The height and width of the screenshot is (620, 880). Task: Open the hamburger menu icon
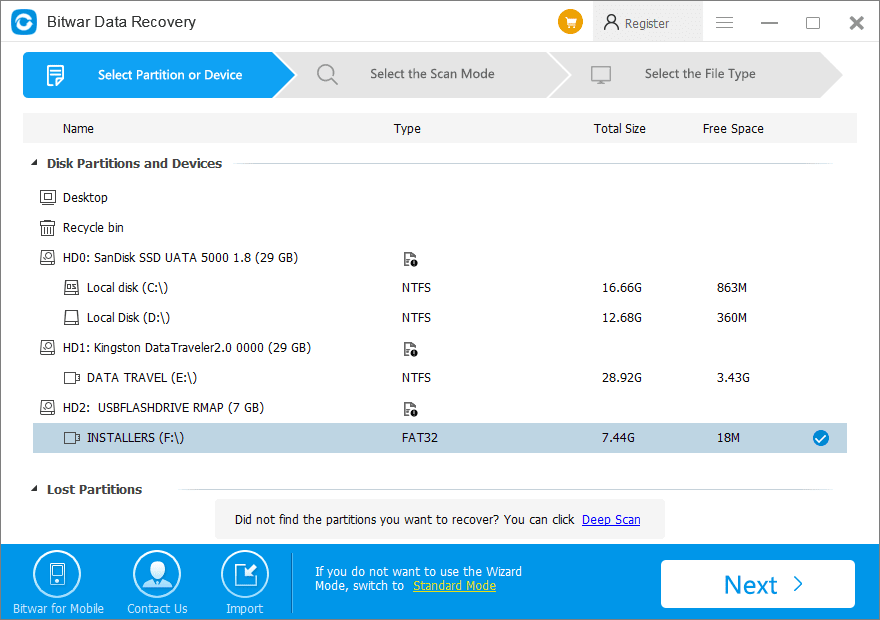click(x=725, y=22)
